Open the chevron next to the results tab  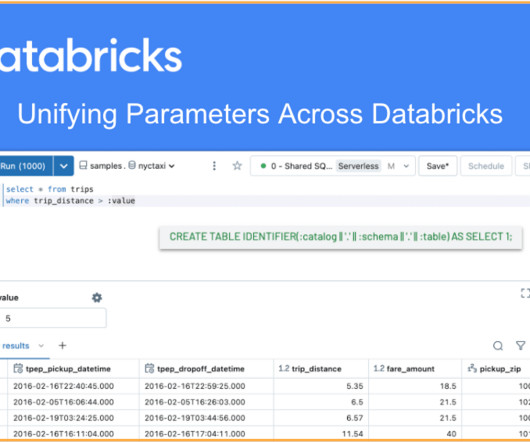click(41, 346)
